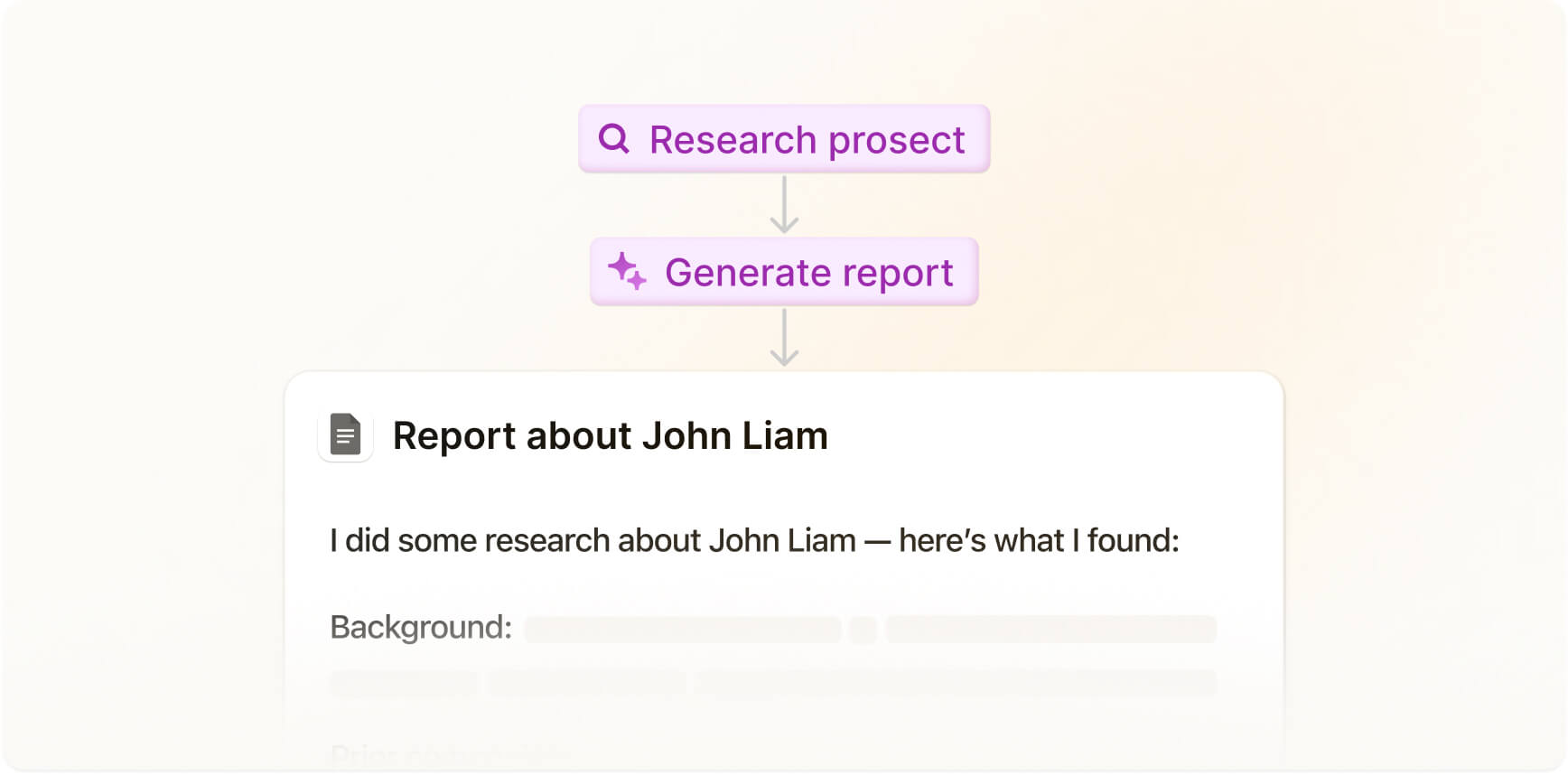
Task: Click "John Liam" in the report title
Action: 735,436
